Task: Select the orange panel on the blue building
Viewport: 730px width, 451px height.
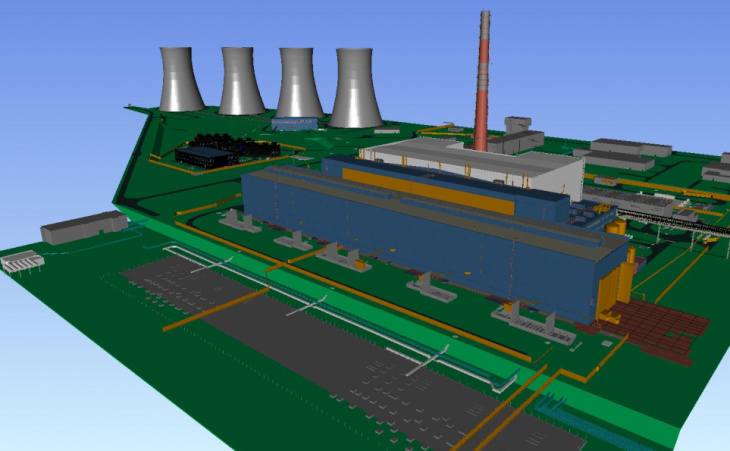Action: 428,191
